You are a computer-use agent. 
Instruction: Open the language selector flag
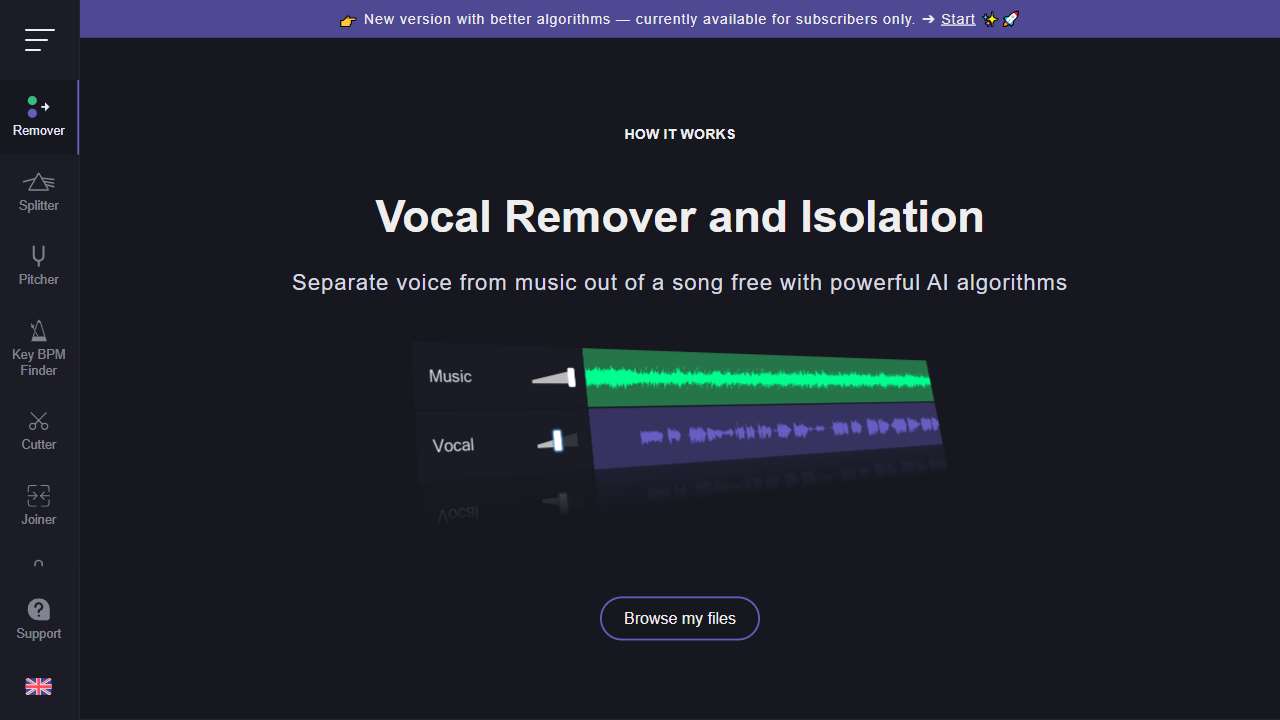[x=38, y=686]
